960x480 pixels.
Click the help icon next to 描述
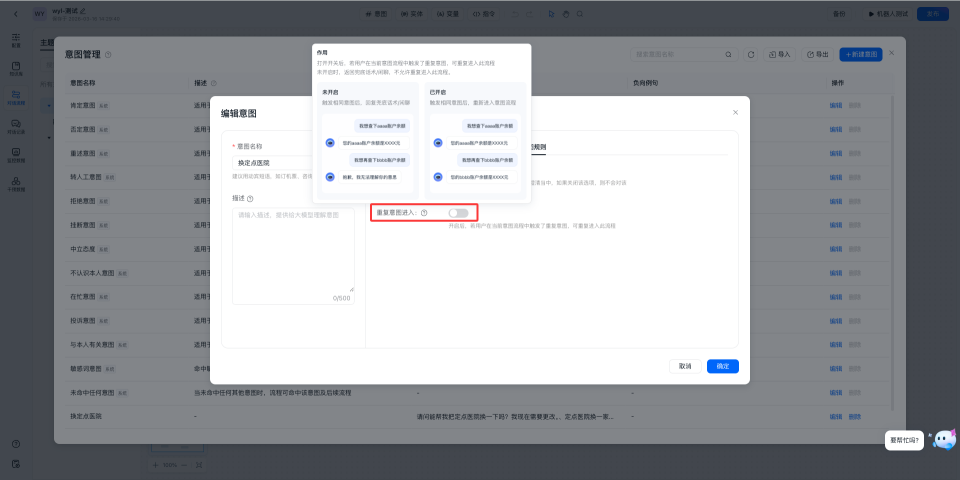(x=250, y=199)
